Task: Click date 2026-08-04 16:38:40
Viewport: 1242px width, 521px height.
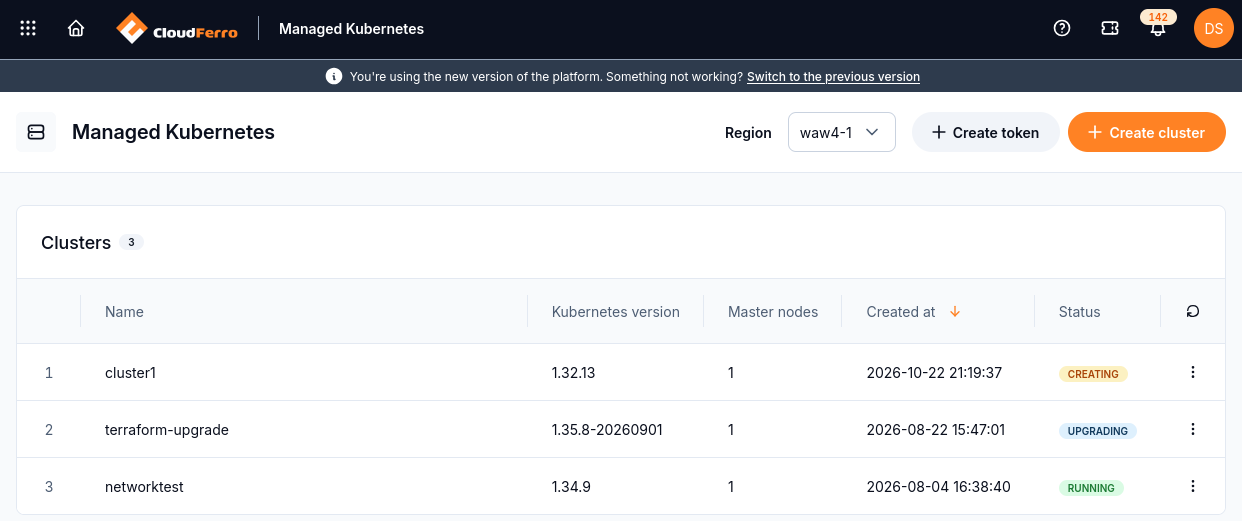Action: click(939, 487)
